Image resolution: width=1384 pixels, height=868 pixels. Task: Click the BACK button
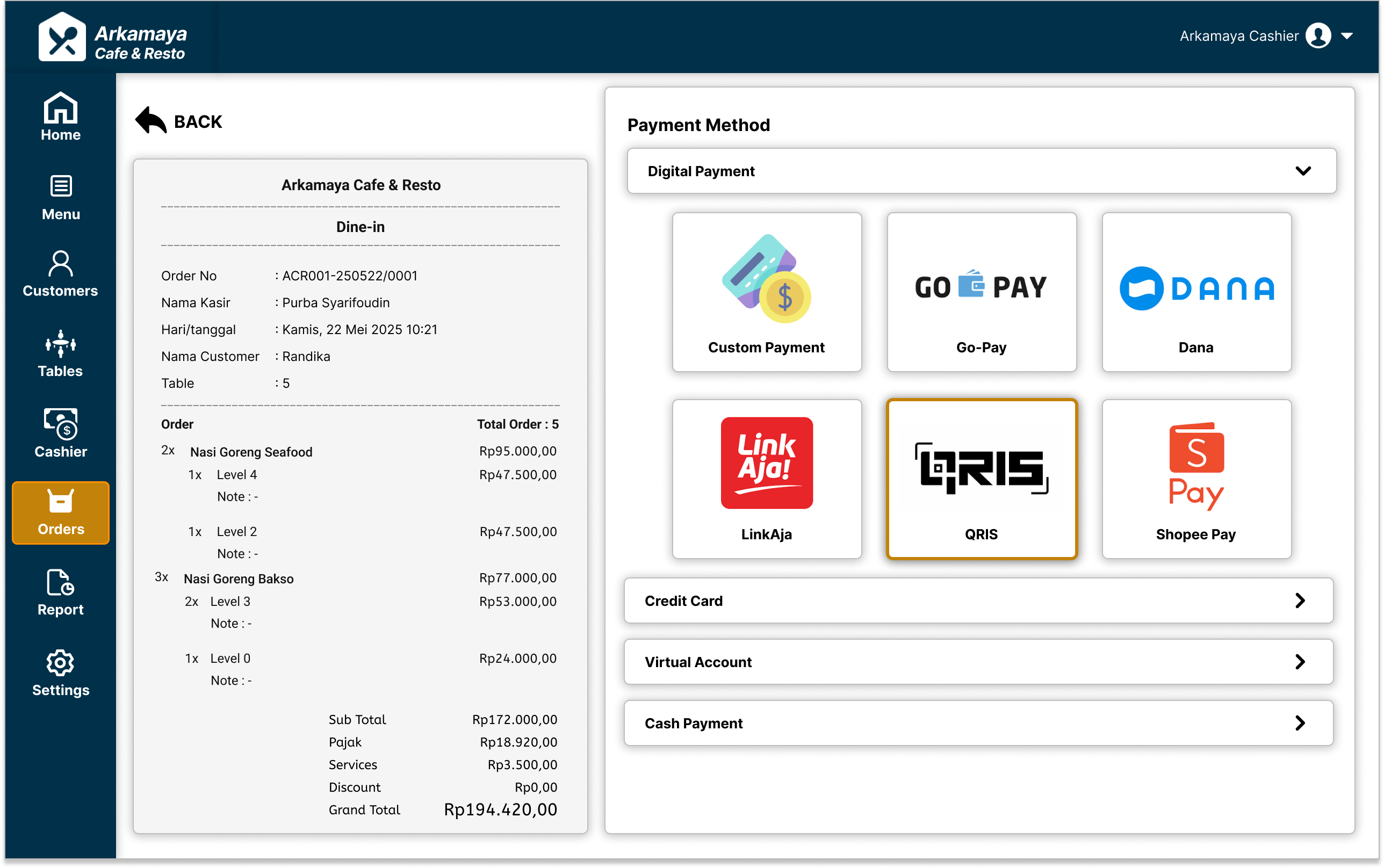pyautogui.click(x=178, y=120)
